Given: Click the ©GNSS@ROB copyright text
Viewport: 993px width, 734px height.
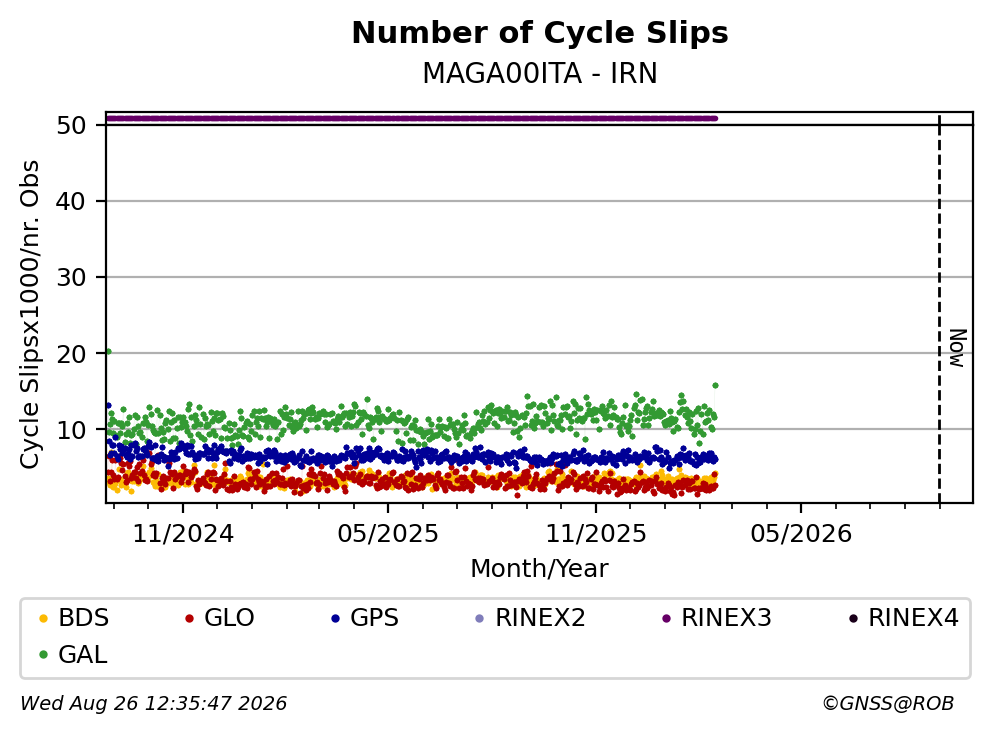Looking at the screenshot, I should [x=888, y=704].
